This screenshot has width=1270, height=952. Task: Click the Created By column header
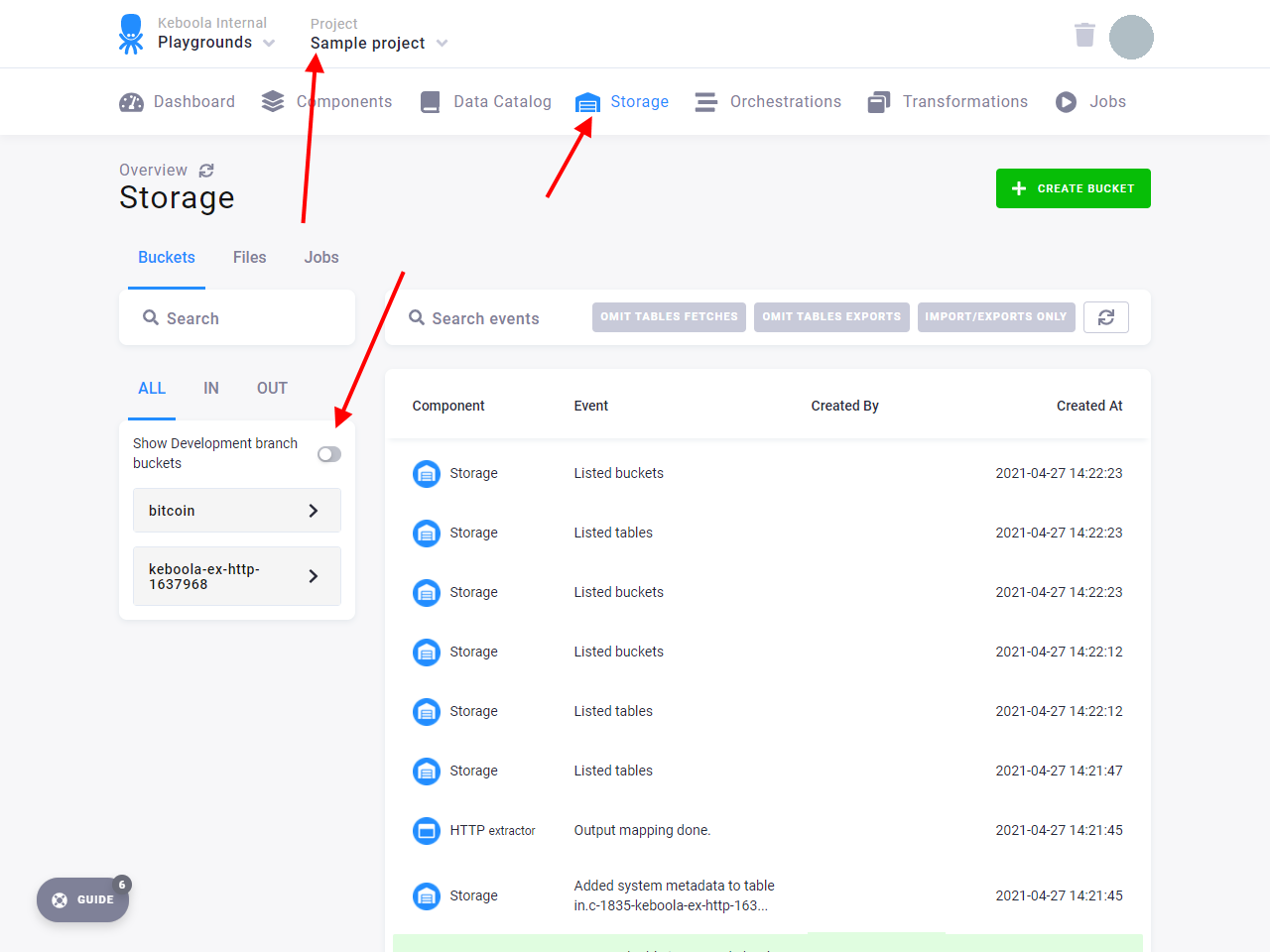[845, 406]
